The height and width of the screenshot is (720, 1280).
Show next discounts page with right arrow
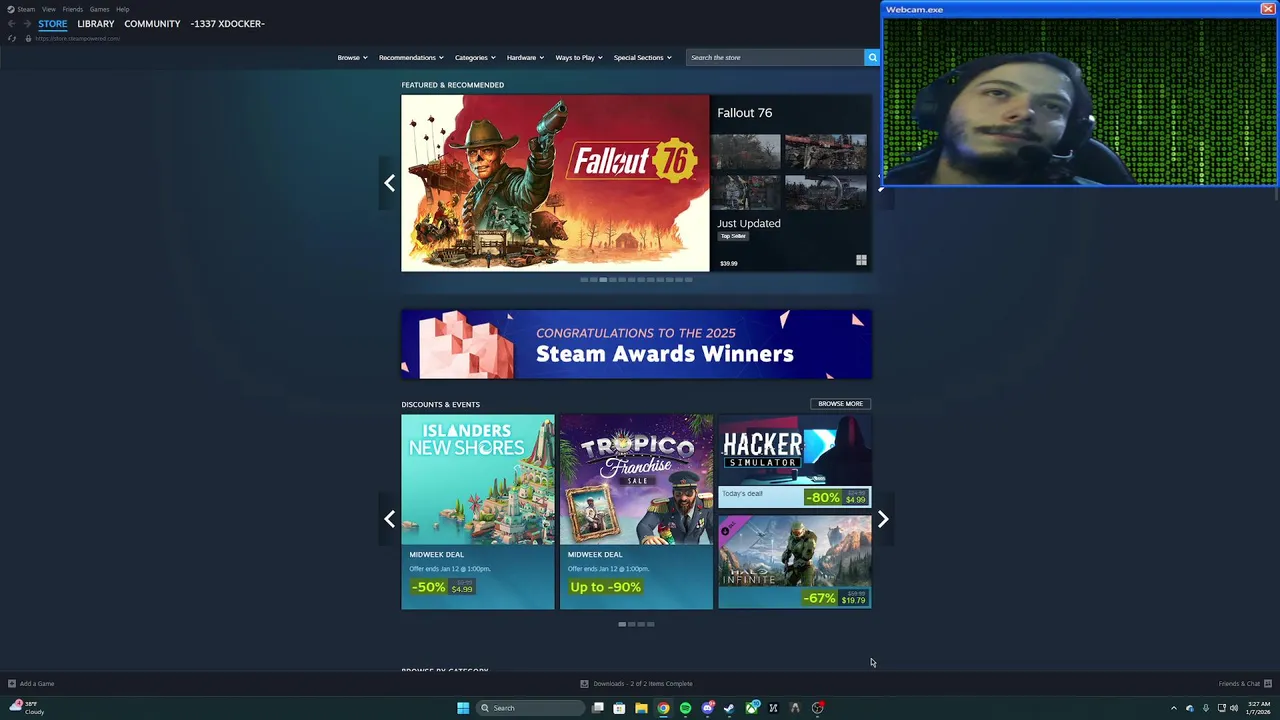point(883,519)
